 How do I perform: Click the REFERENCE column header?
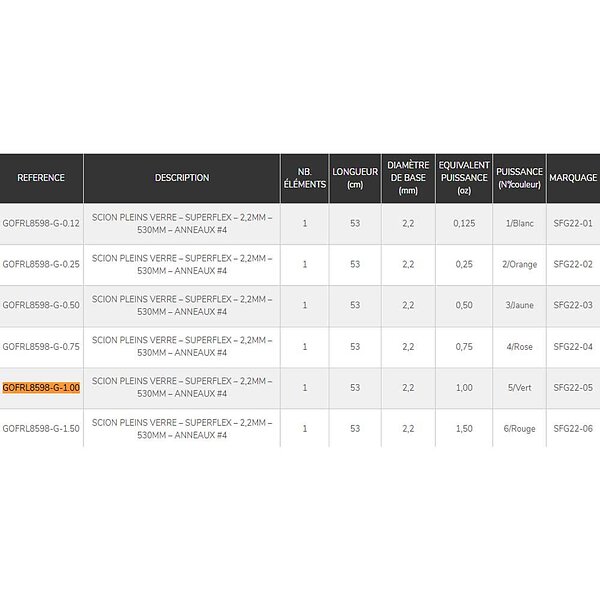(41, 178)
